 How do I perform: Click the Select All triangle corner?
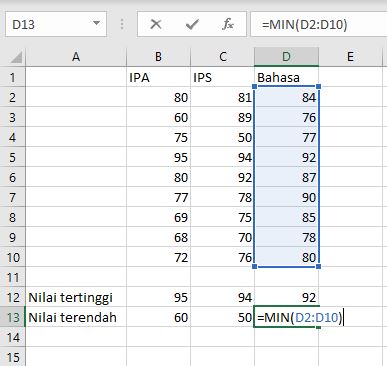click(16, 57)
